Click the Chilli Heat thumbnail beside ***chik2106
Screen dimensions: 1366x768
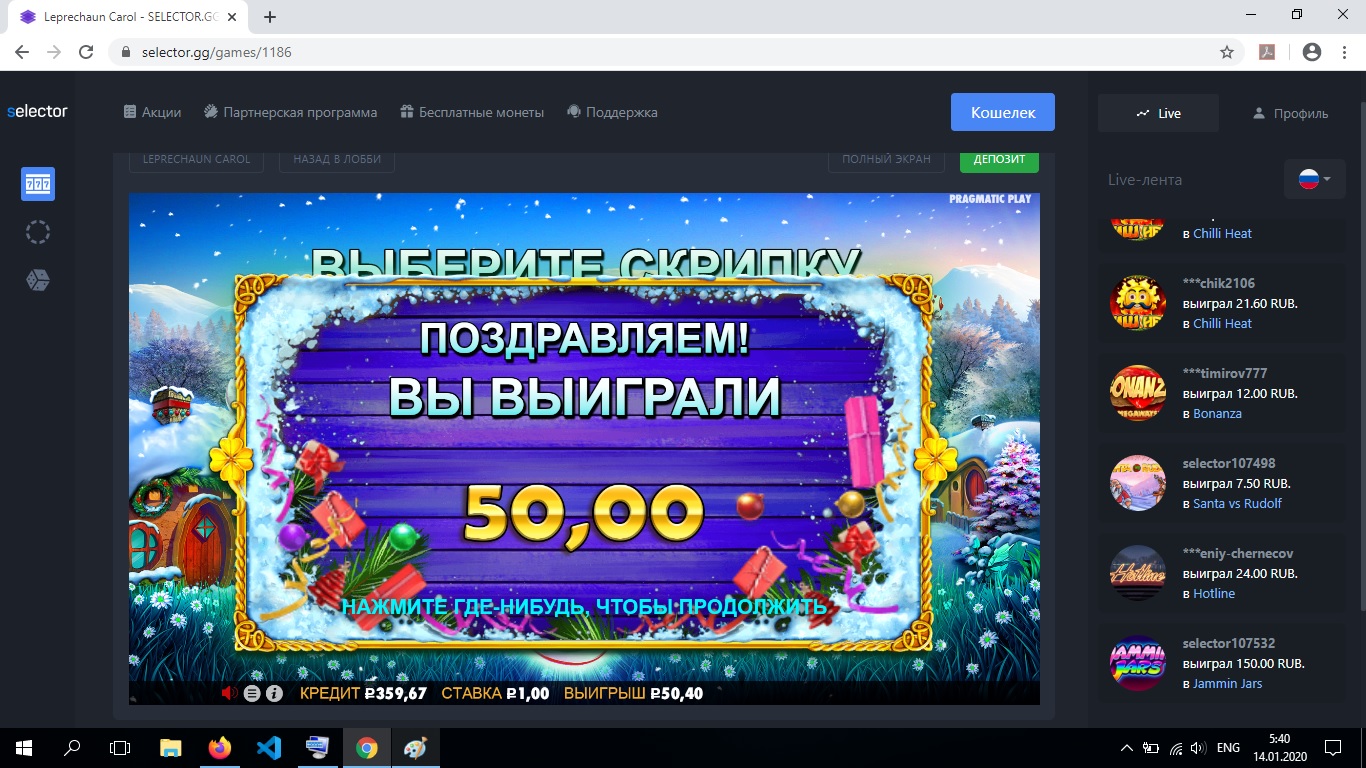(1138, 303)
